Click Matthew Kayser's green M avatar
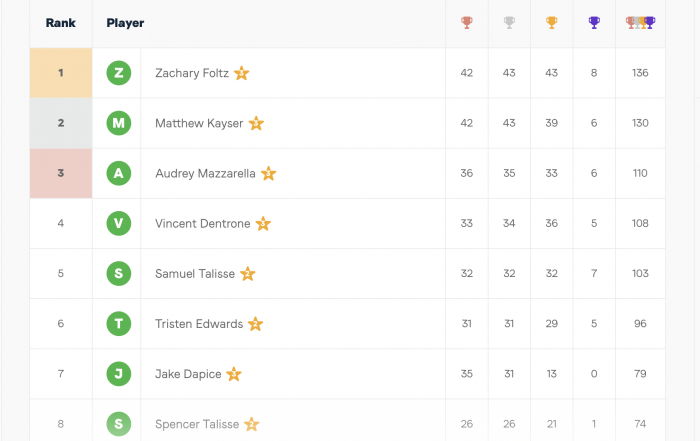Image resolution: width=700 pixels, height=441 pixels. [x=119, y=123]
